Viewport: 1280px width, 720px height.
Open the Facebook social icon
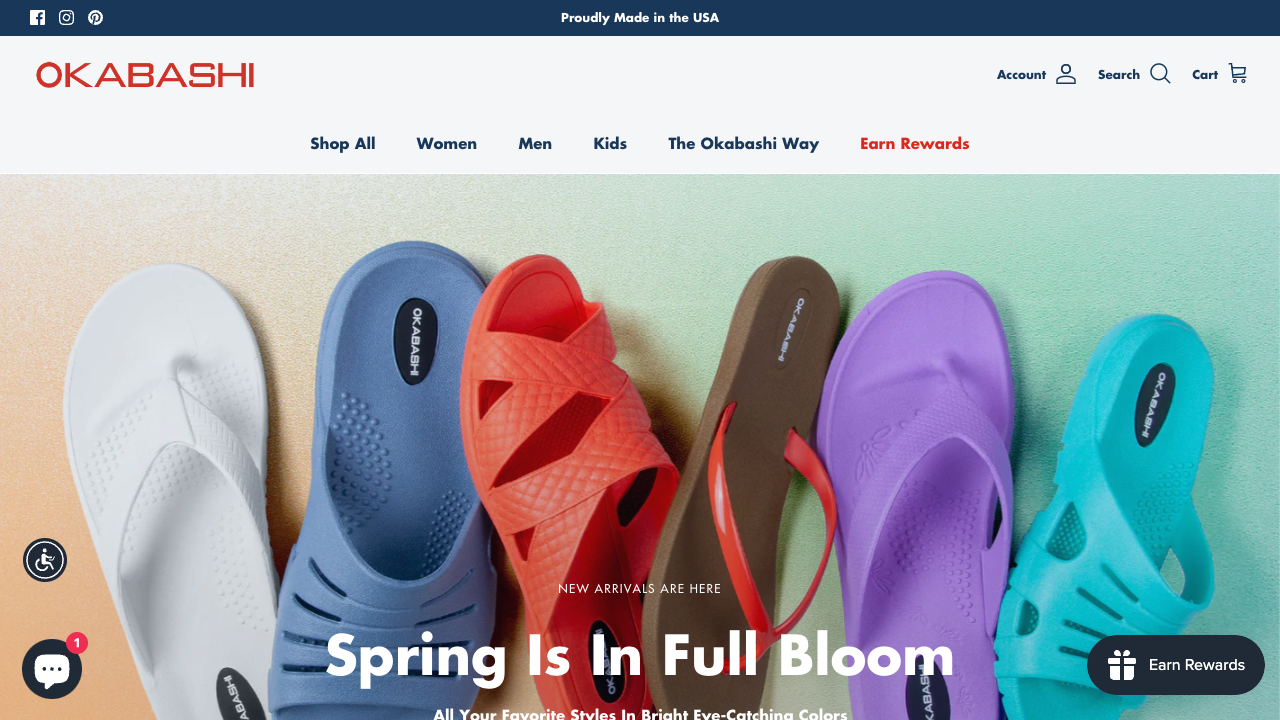tap(38, 17)
